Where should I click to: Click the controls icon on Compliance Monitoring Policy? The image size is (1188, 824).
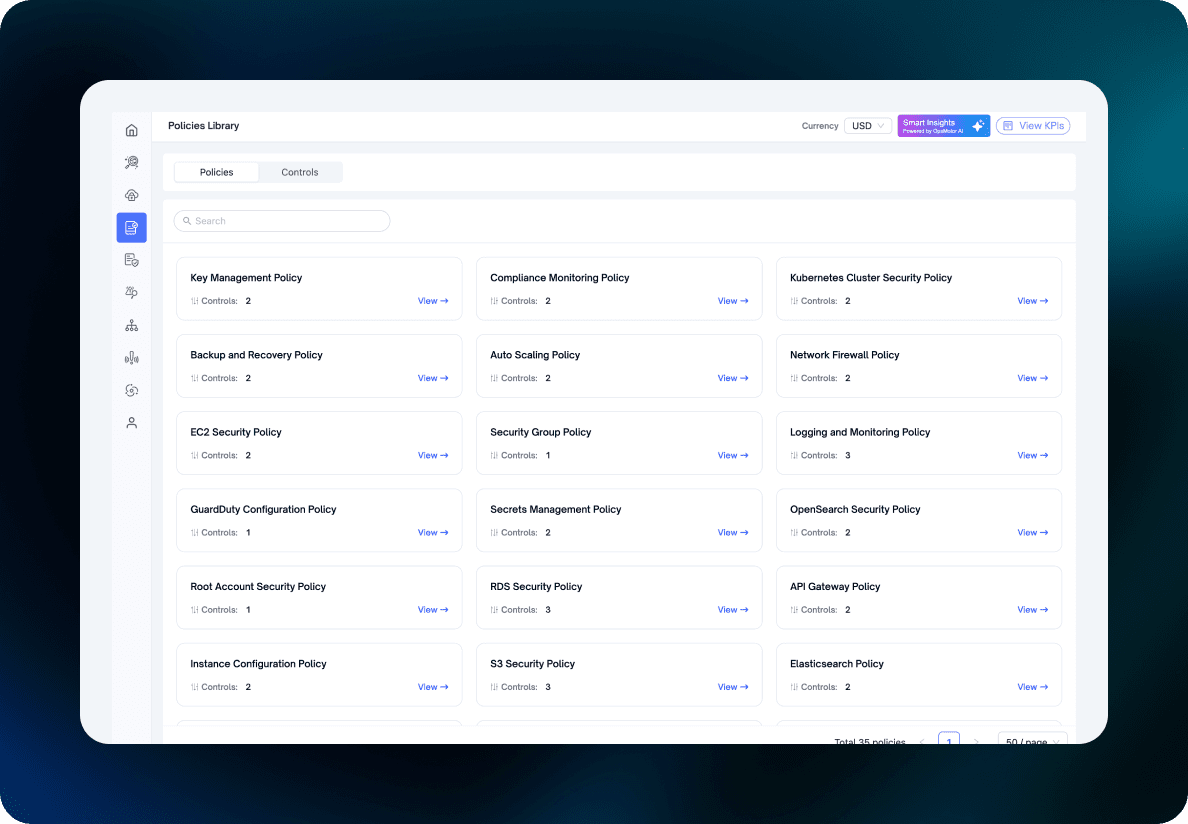(x=495, y=301)
